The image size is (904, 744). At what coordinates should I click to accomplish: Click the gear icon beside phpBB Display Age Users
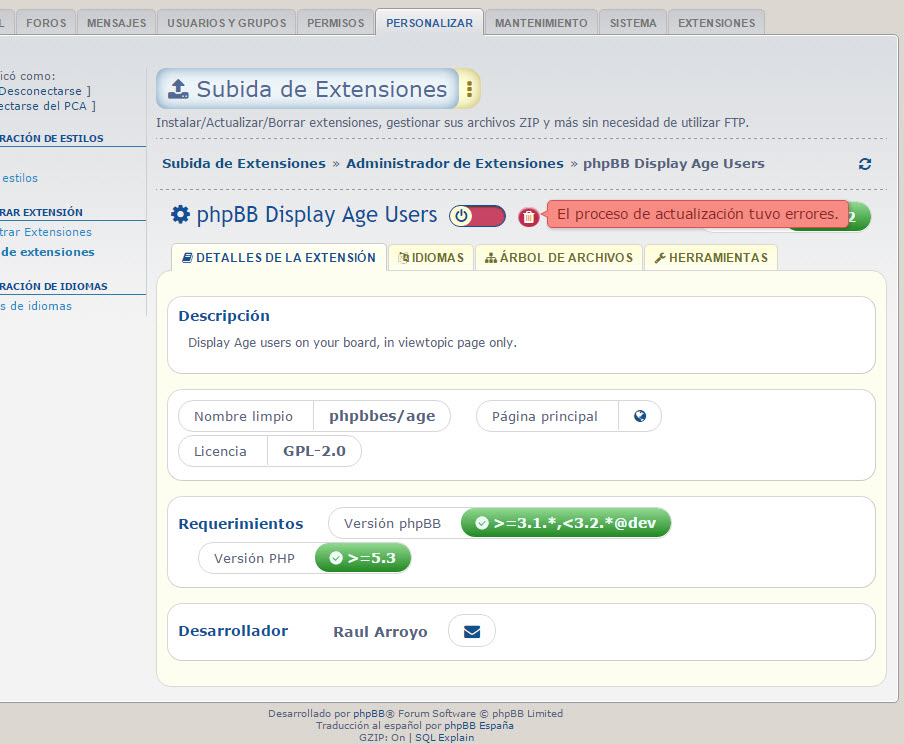coord(180,215)
